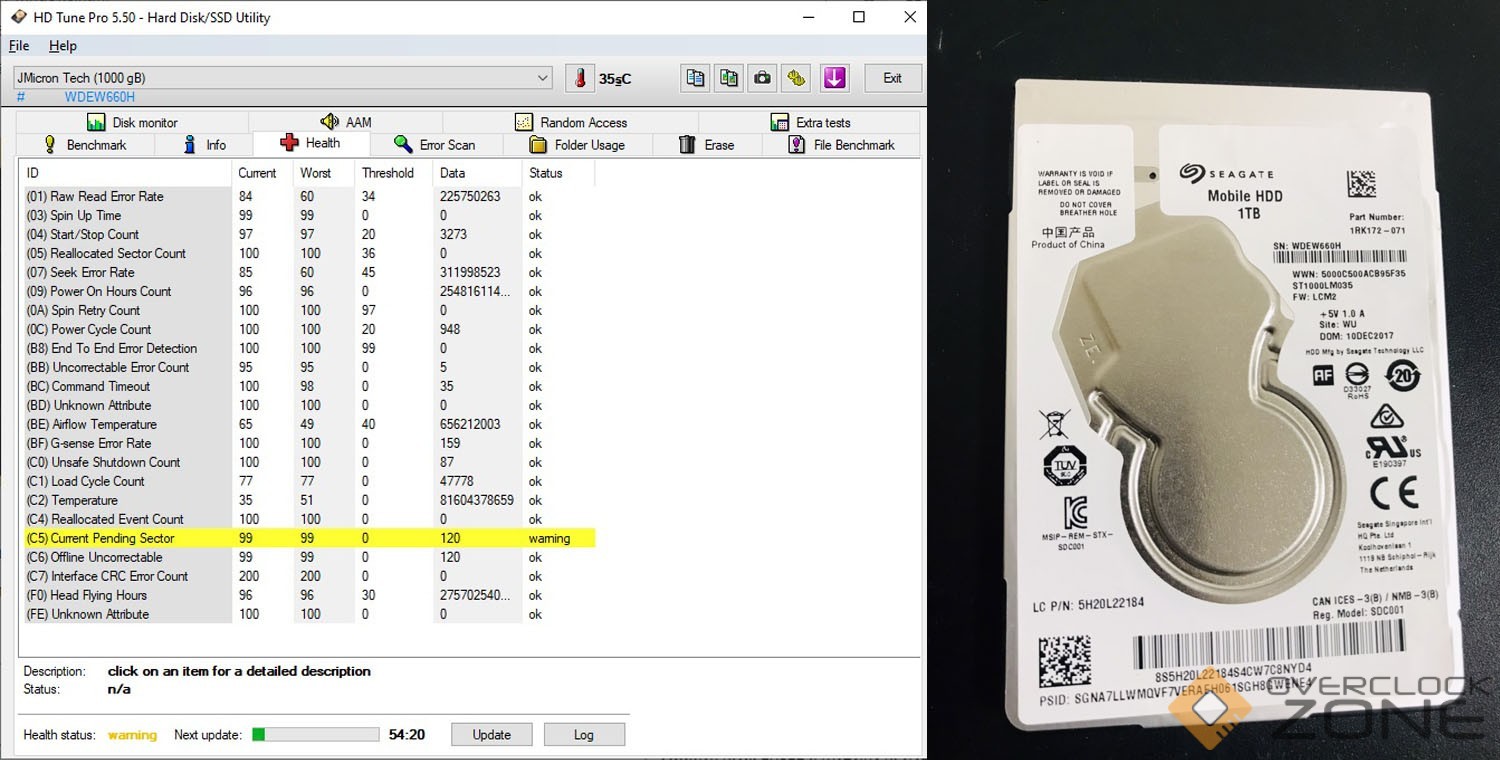Click the Threshold column header
Image resolution: width=1500 pixels, height=760 pixels.
coord(394,173)
